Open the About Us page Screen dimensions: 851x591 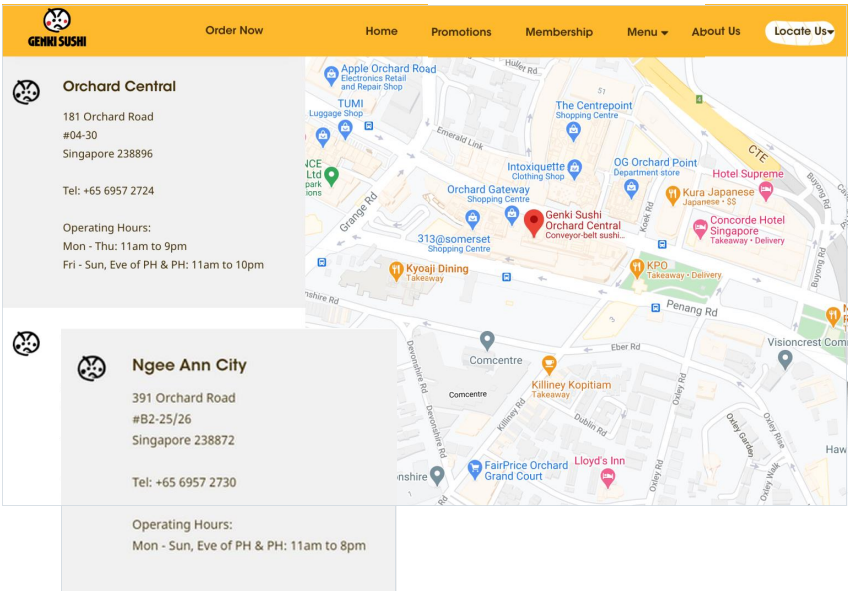click(715, 31)
